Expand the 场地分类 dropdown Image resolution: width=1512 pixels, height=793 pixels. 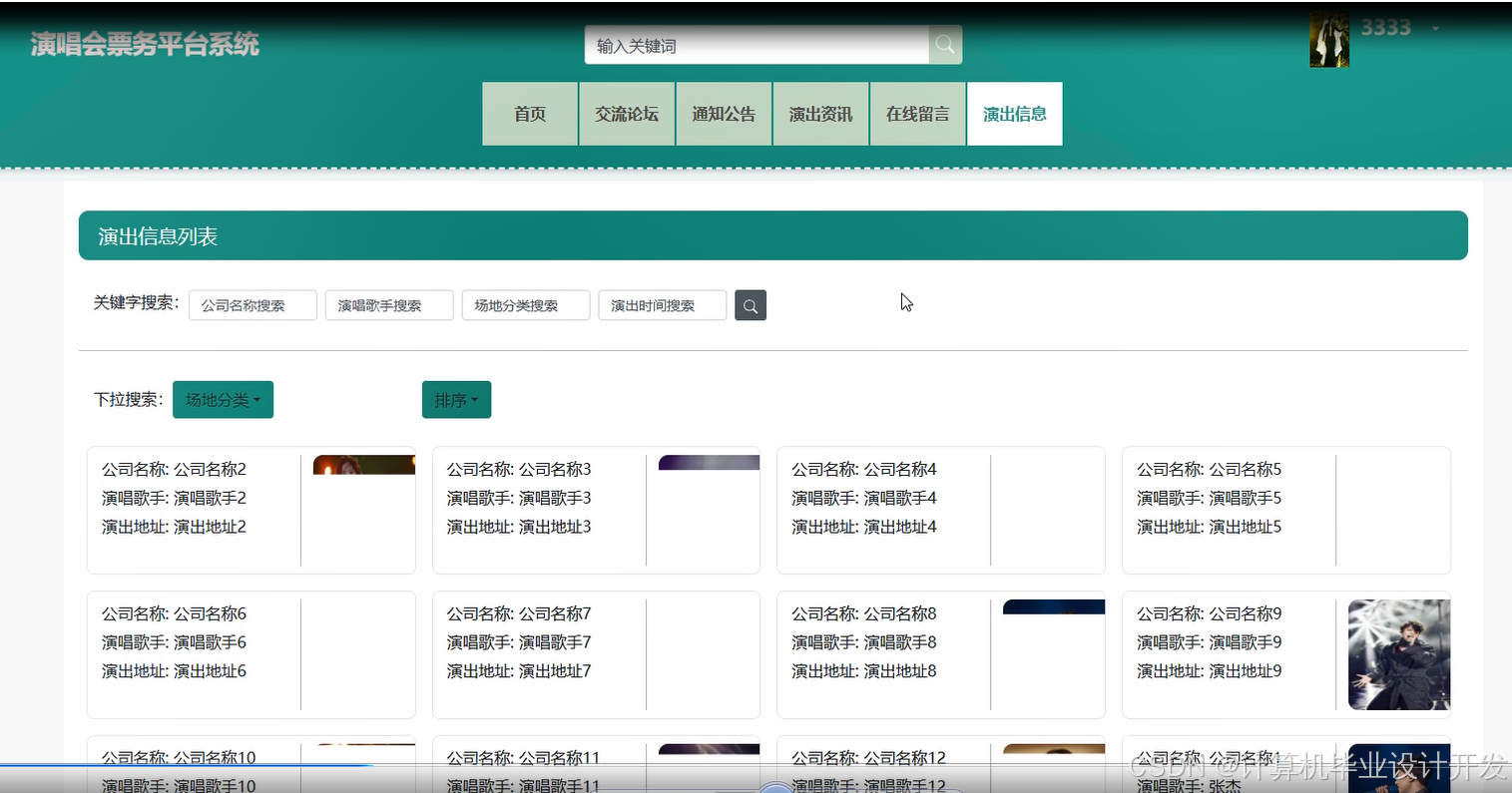click(223, 400)
